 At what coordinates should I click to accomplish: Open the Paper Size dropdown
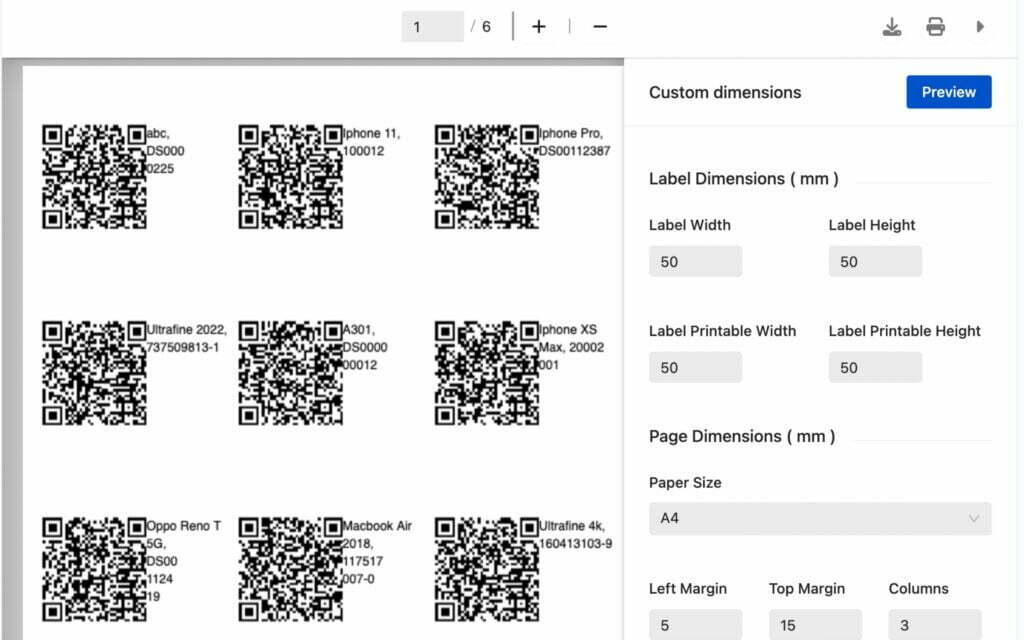click(820, 518)
